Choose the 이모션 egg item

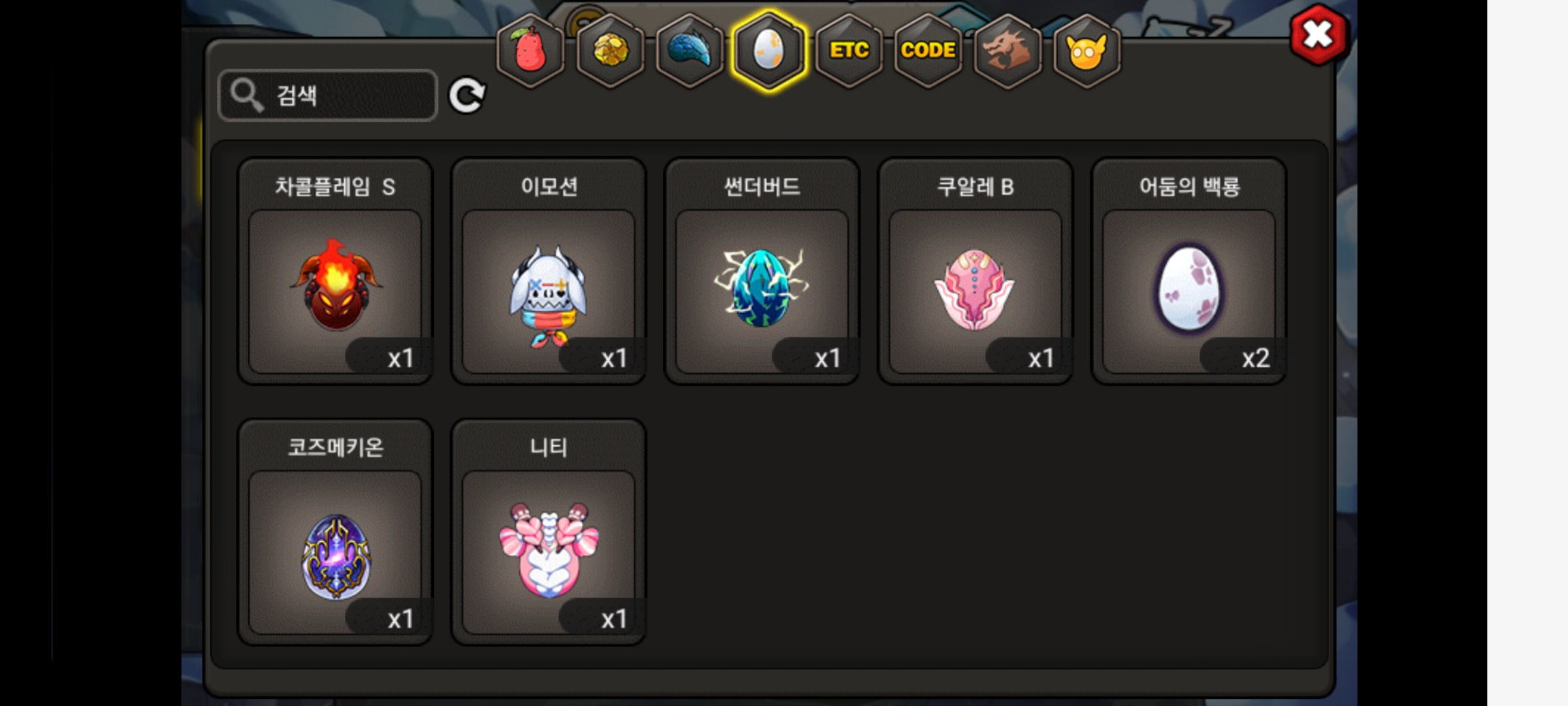(549, 271)
